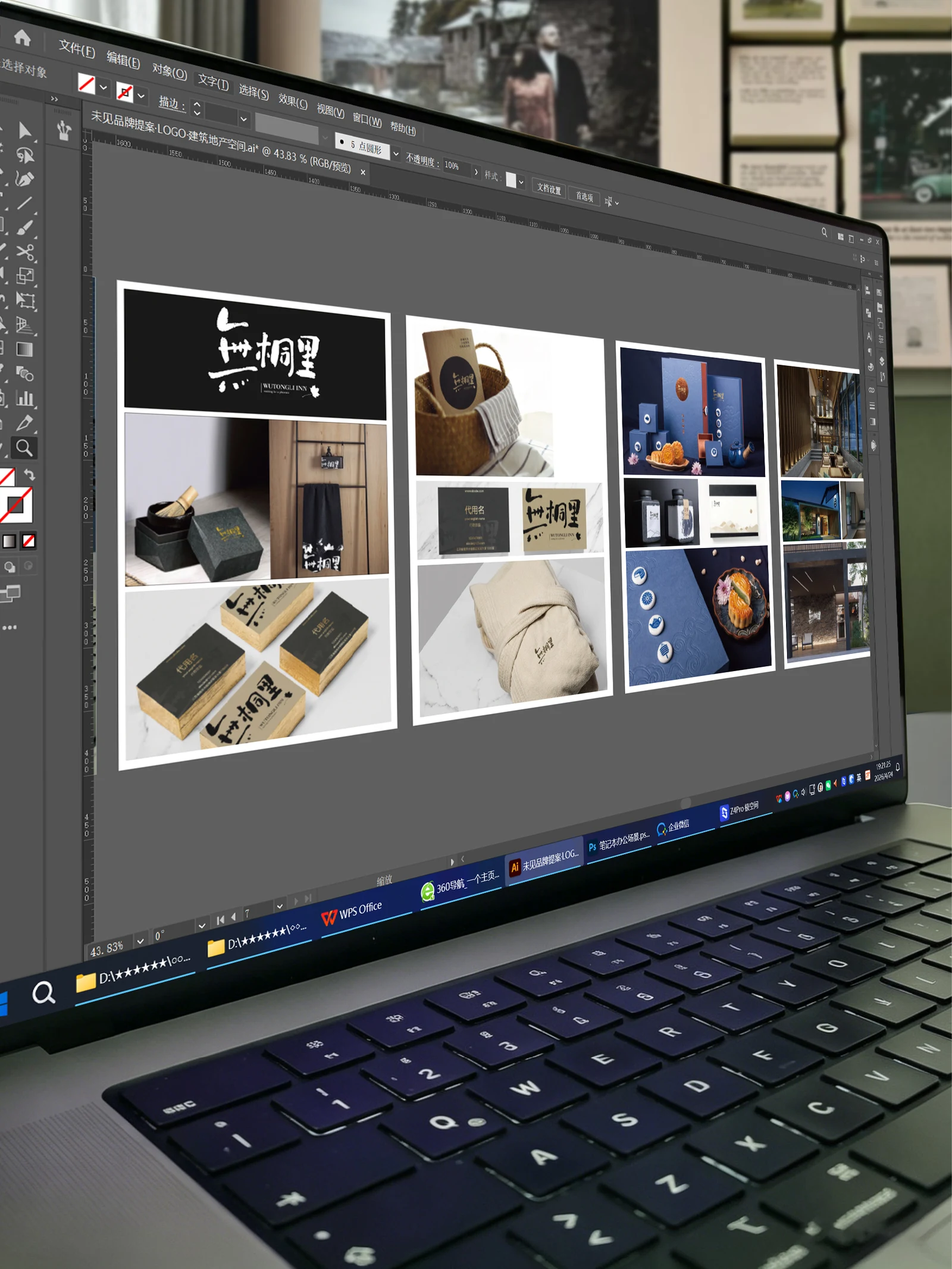Toggle the None paint mode button

29,541
